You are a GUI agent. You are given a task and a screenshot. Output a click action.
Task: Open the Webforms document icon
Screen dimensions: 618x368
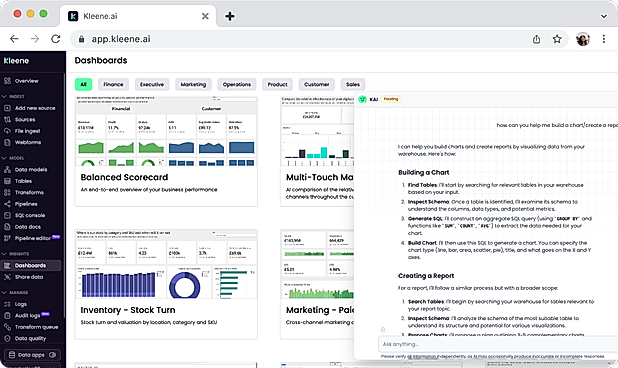click(7, 142)
